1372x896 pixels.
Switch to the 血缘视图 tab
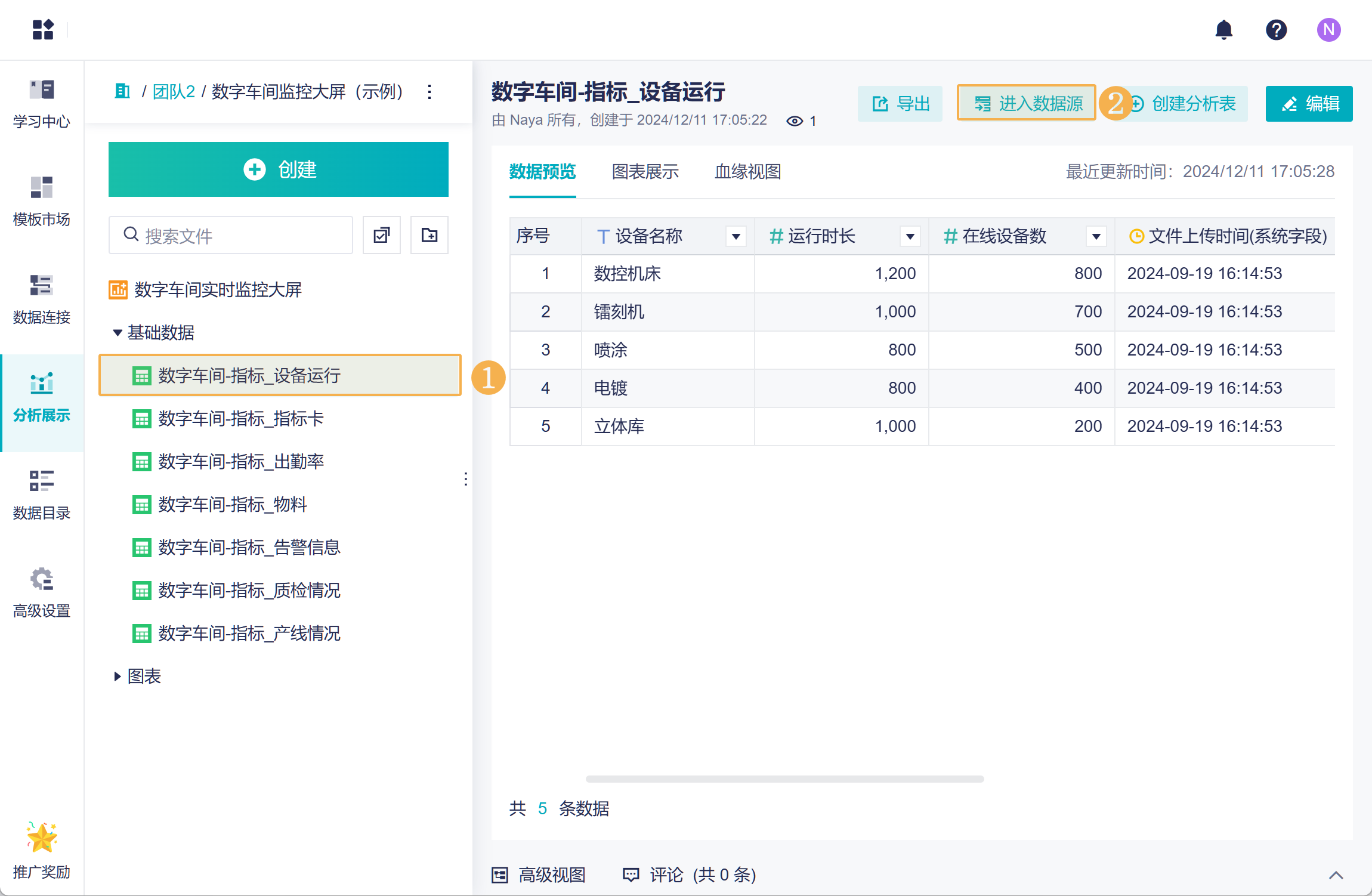[x=747, y=172]
